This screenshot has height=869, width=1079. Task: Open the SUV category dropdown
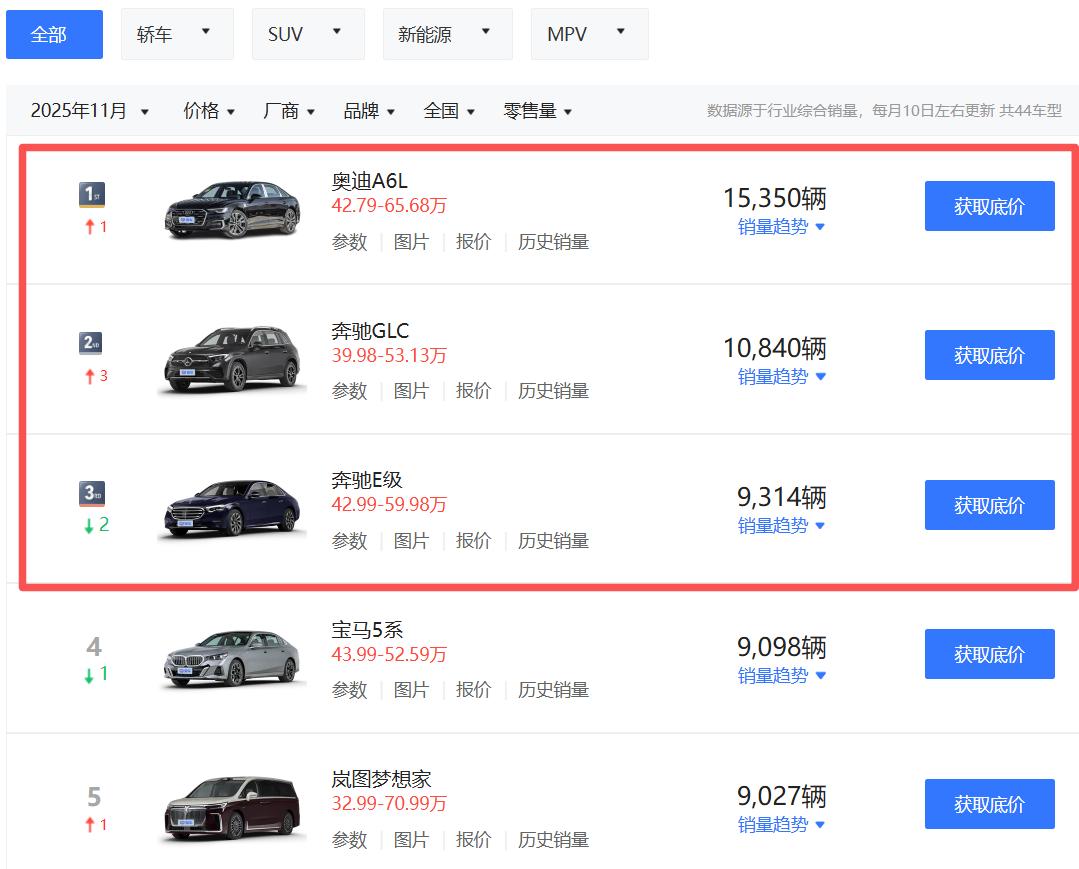coord(308,35)
